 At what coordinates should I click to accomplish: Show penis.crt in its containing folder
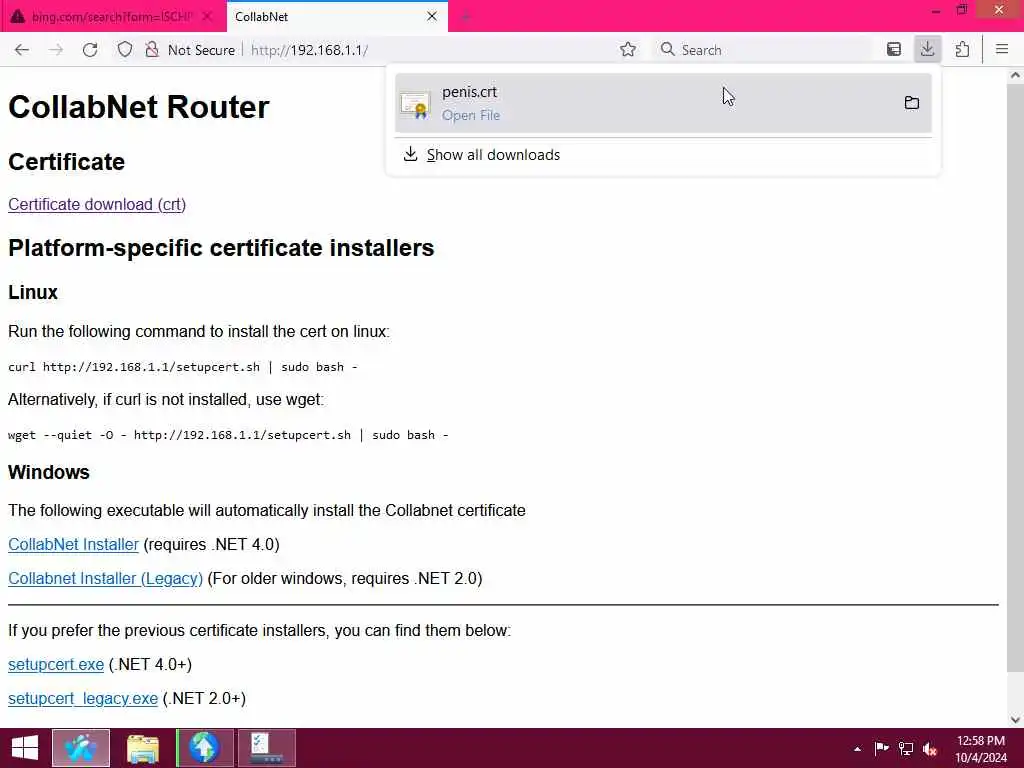[912, 103]
